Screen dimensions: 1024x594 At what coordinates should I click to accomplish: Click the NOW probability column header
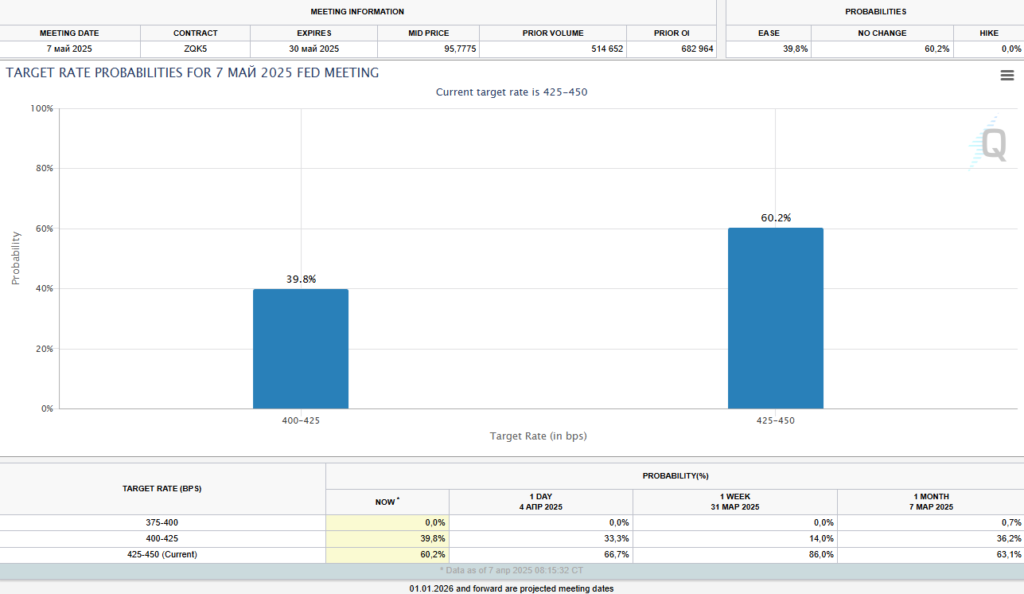[387, 502]
